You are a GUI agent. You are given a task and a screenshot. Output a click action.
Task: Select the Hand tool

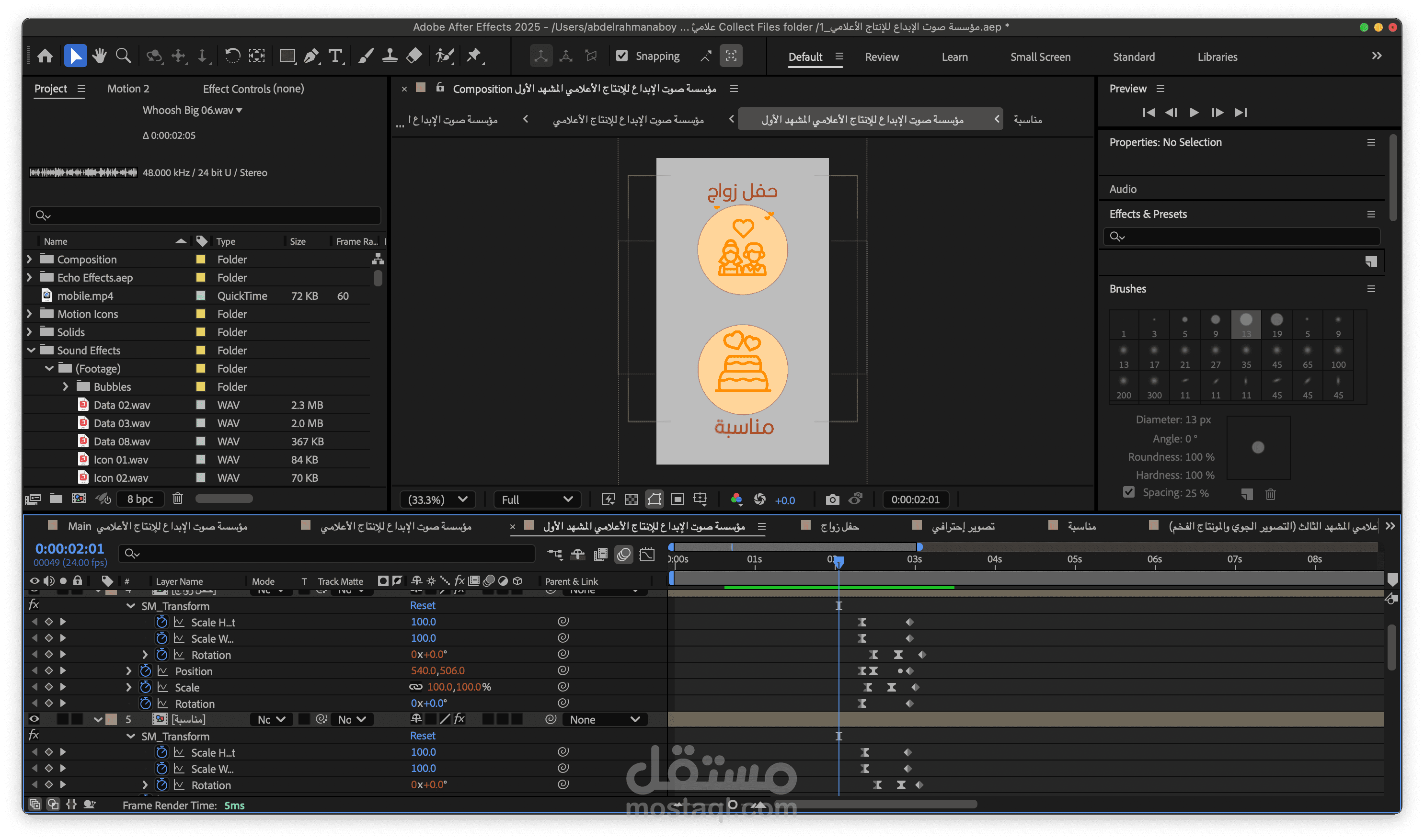point(100,56)
